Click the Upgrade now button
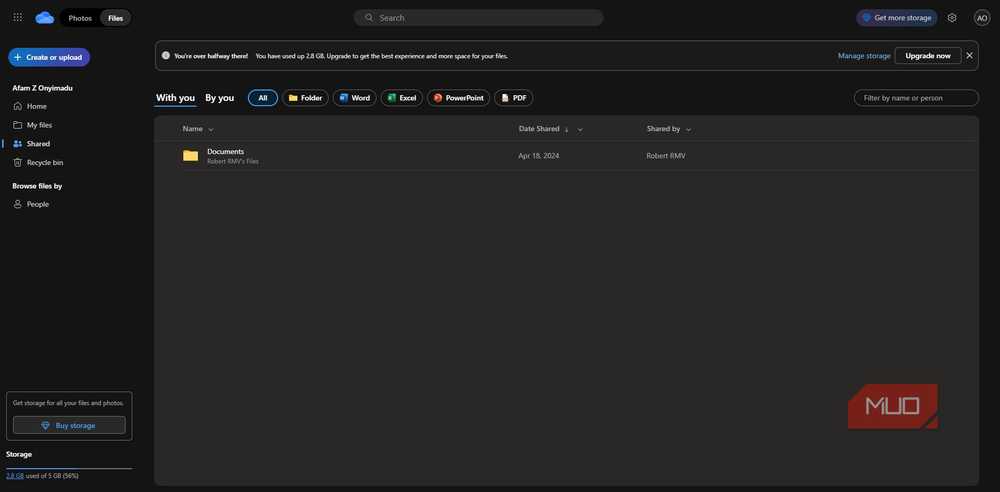Viewport: 1000px width, 492px height. 928,56
